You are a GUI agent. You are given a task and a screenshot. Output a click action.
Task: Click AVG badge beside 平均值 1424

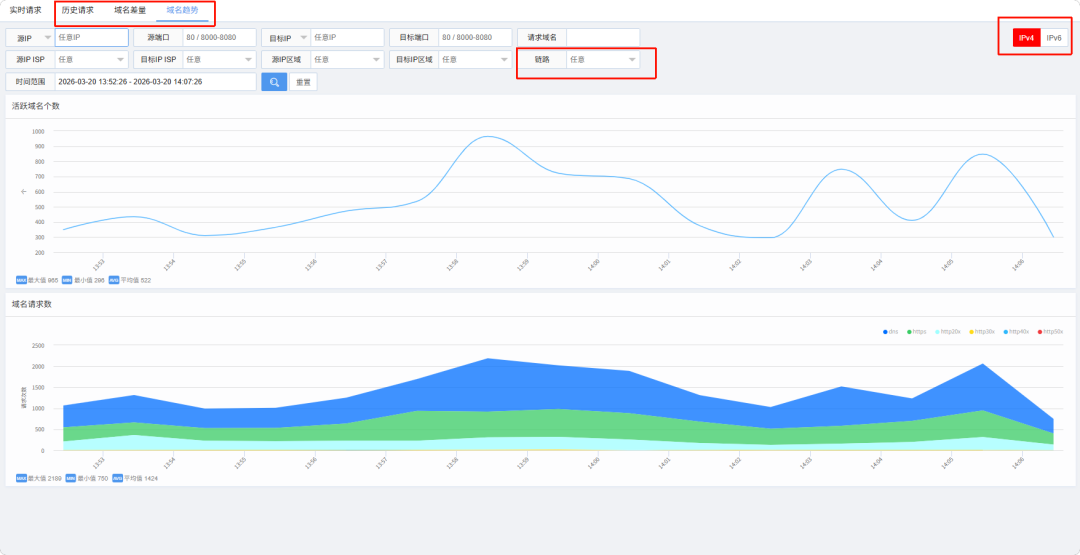click(x=117, y=478)
